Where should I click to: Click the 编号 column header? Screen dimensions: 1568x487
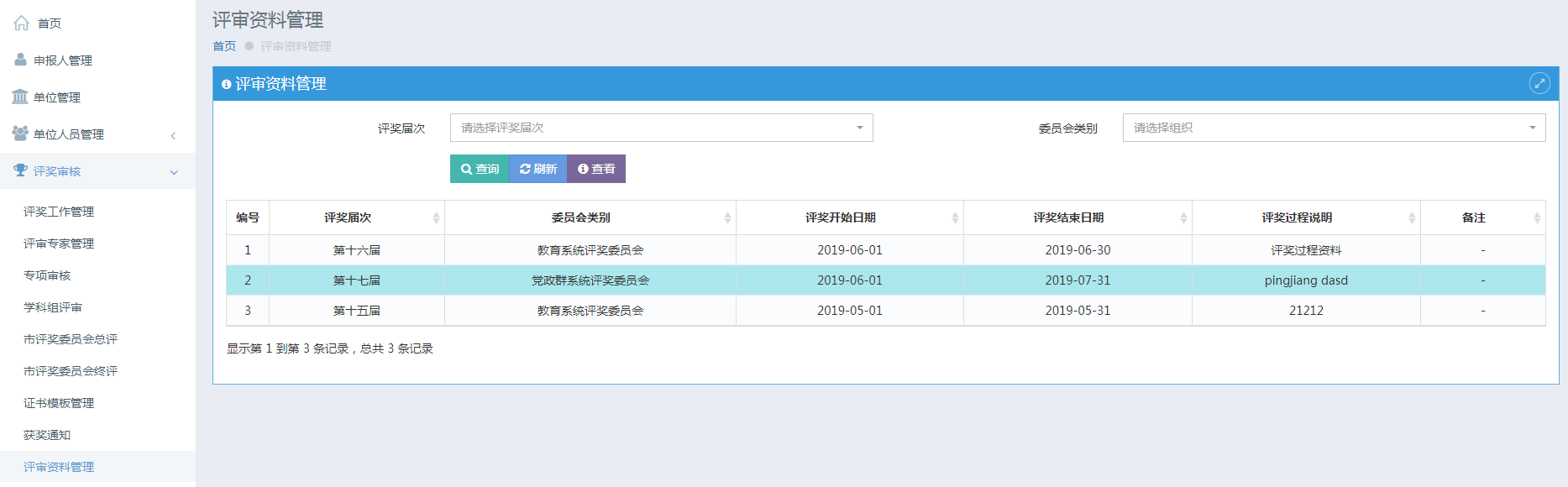(248, 217)
